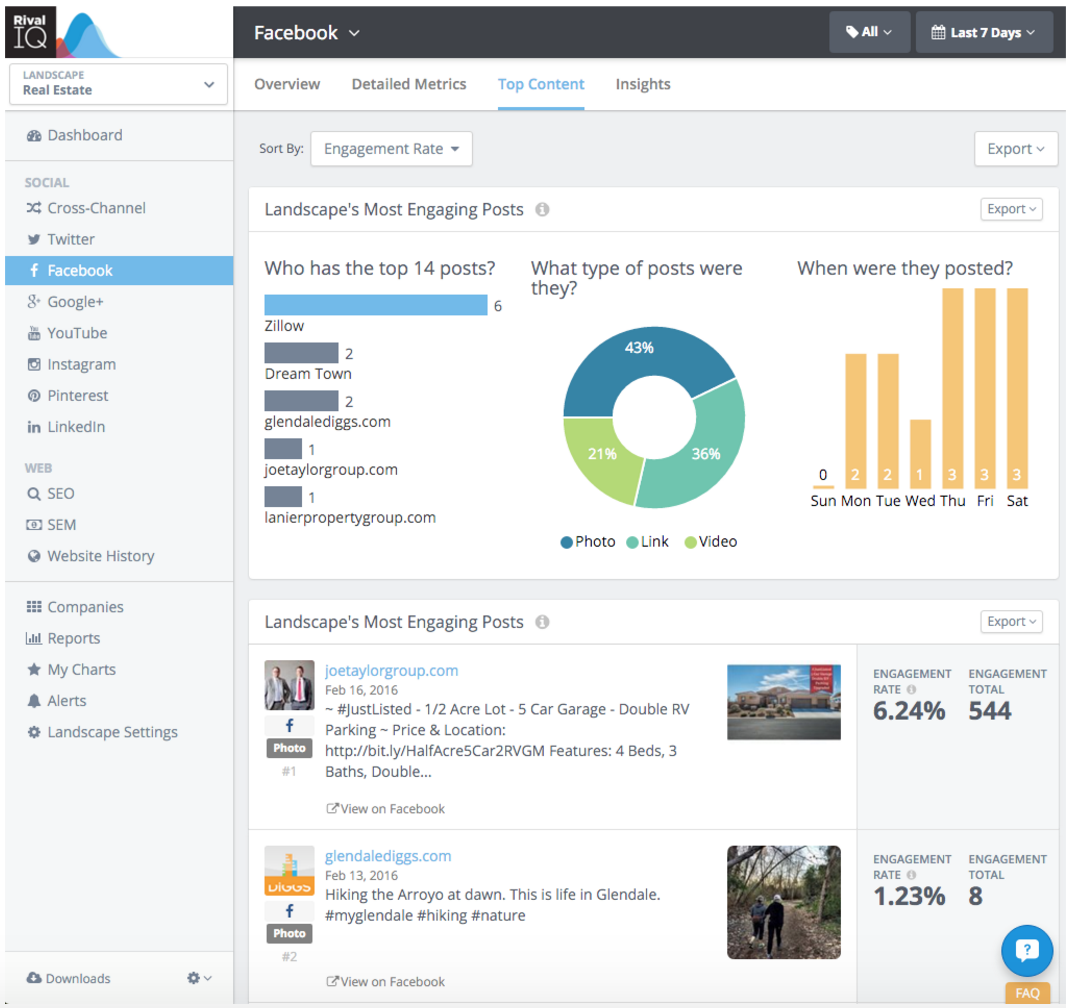Expand the Last 7 Days date picker

(984, 32)
